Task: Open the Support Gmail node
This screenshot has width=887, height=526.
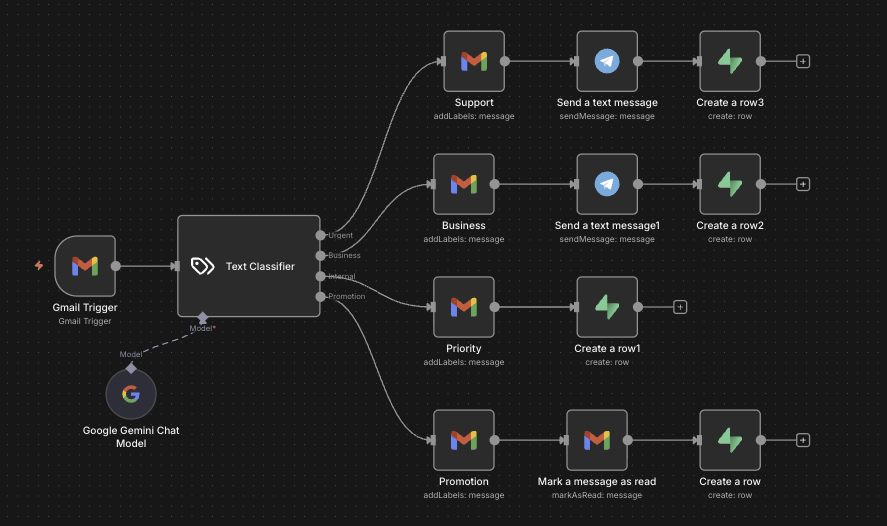Action: click(474, 61)
